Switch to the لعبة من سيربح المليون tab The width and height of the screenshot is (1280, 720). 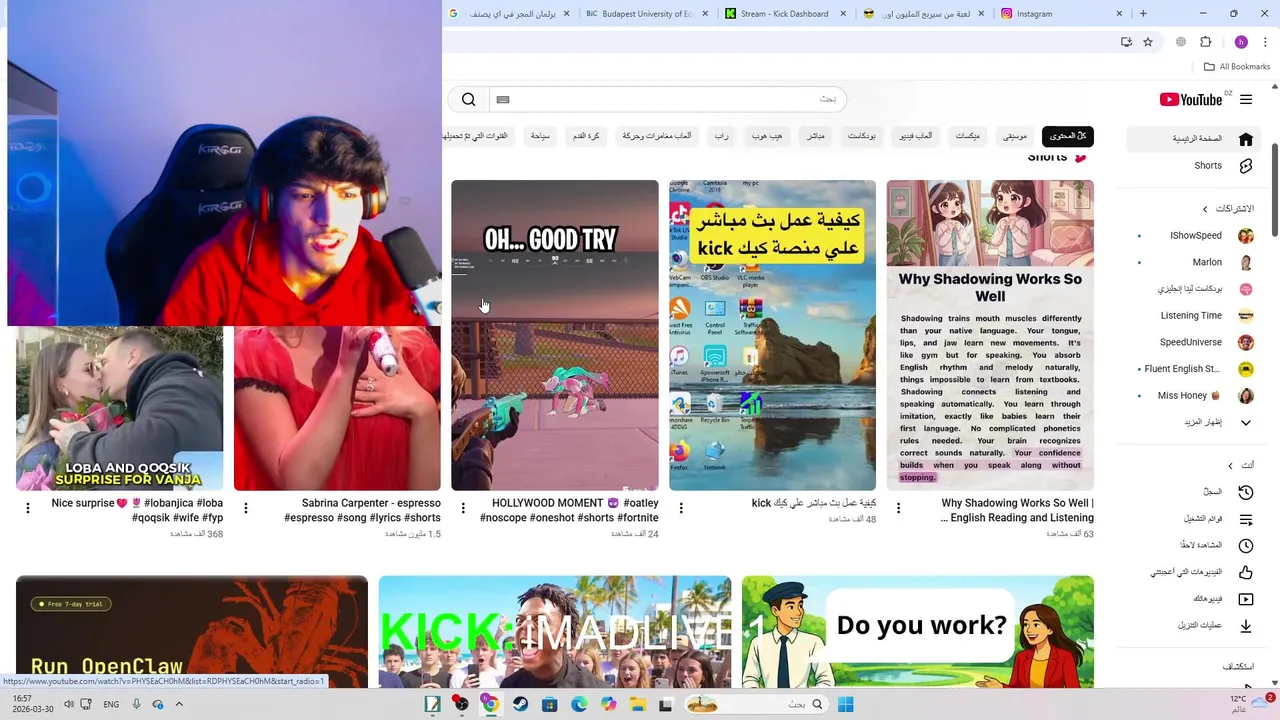923,14
